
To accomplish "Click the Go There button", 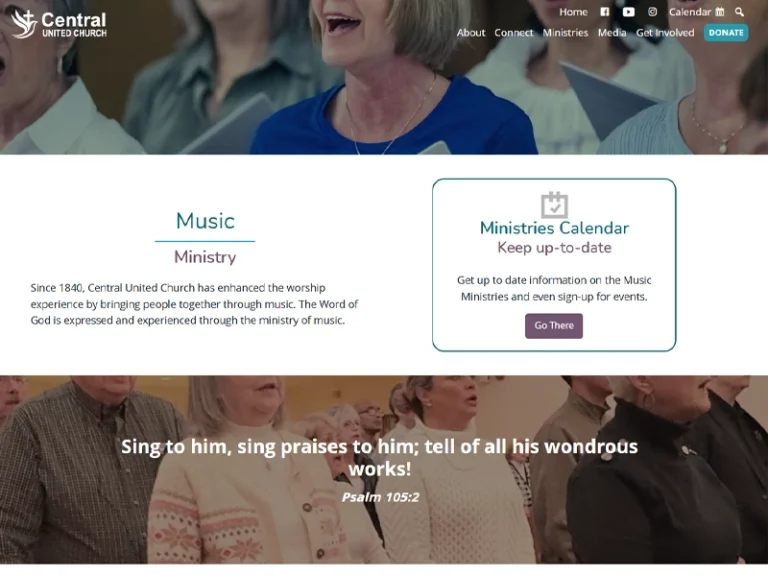I will point(554,326).
